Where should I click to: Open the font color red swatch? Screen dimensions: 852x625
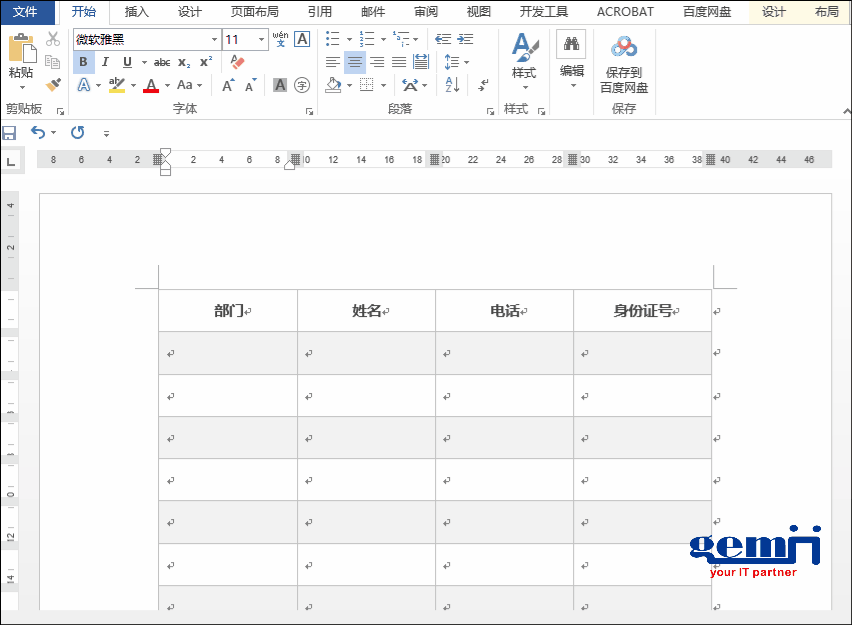(x=151, y=85)
